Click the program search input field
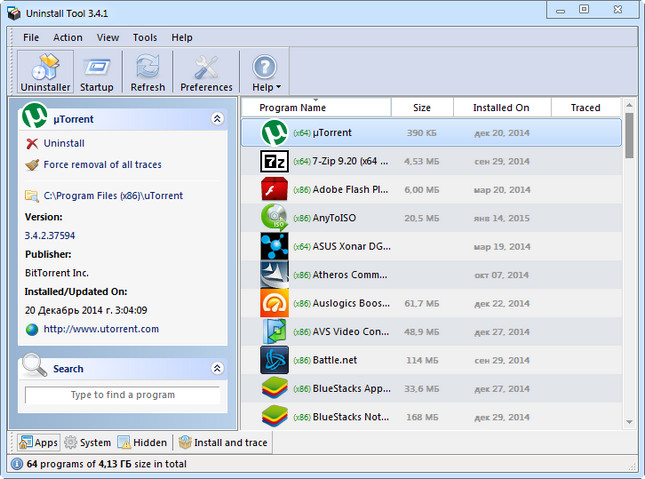 122,395
